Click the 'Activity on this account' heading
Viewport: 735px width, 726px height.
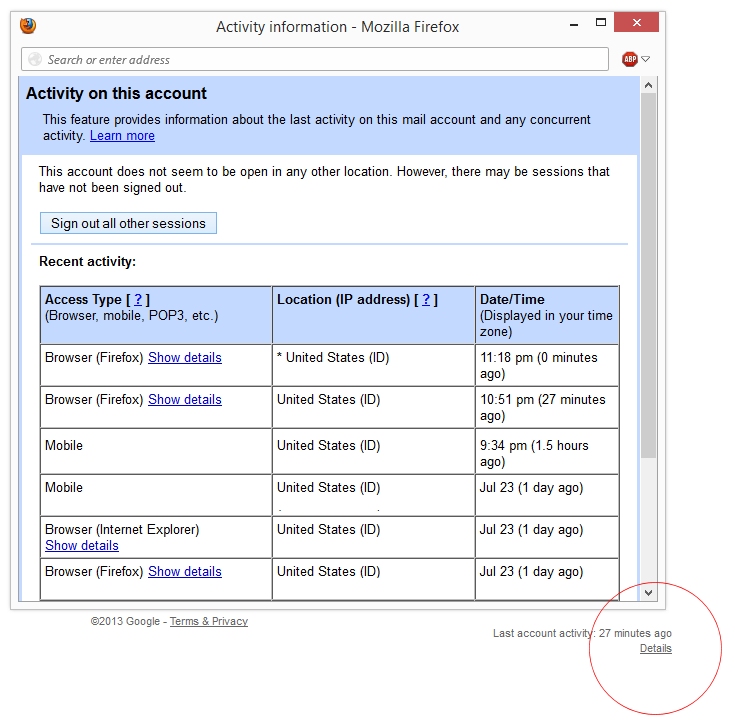(116, 93)
